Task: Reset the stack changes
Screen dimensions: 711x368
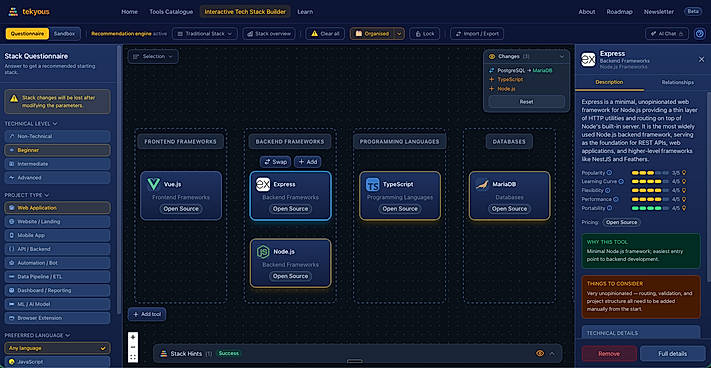Action: 526,102
